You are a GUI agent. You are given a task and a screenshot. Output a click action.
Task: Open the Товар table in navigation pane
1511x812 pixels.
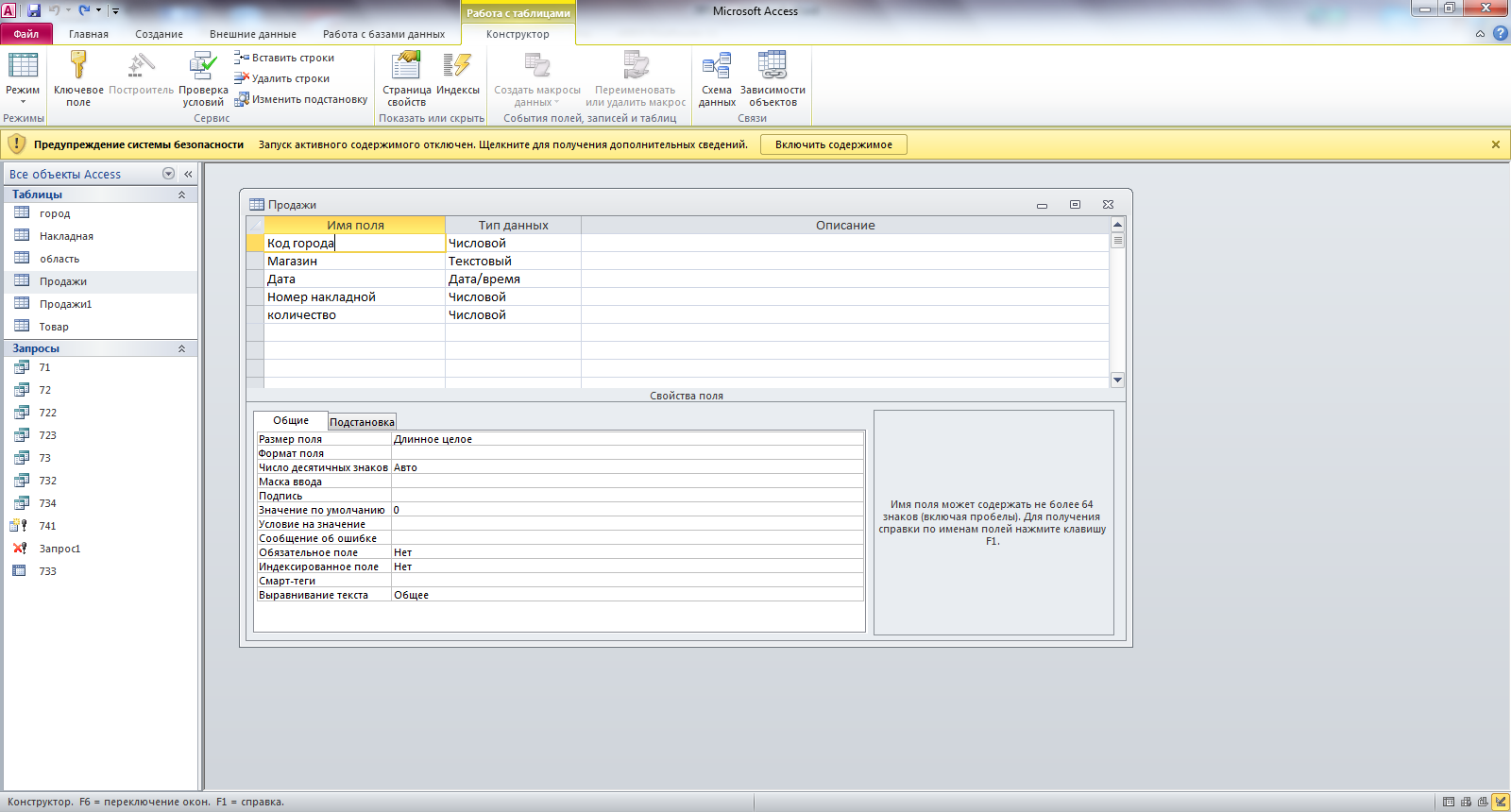[x=54, y=327]
